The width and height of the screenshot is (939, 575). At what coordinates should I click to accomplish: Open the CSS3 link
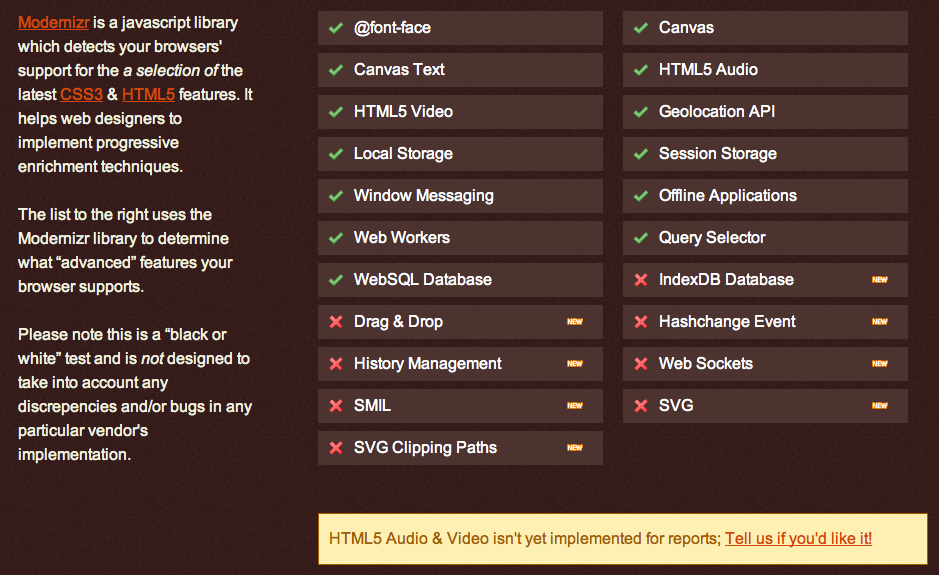[81, 95]
